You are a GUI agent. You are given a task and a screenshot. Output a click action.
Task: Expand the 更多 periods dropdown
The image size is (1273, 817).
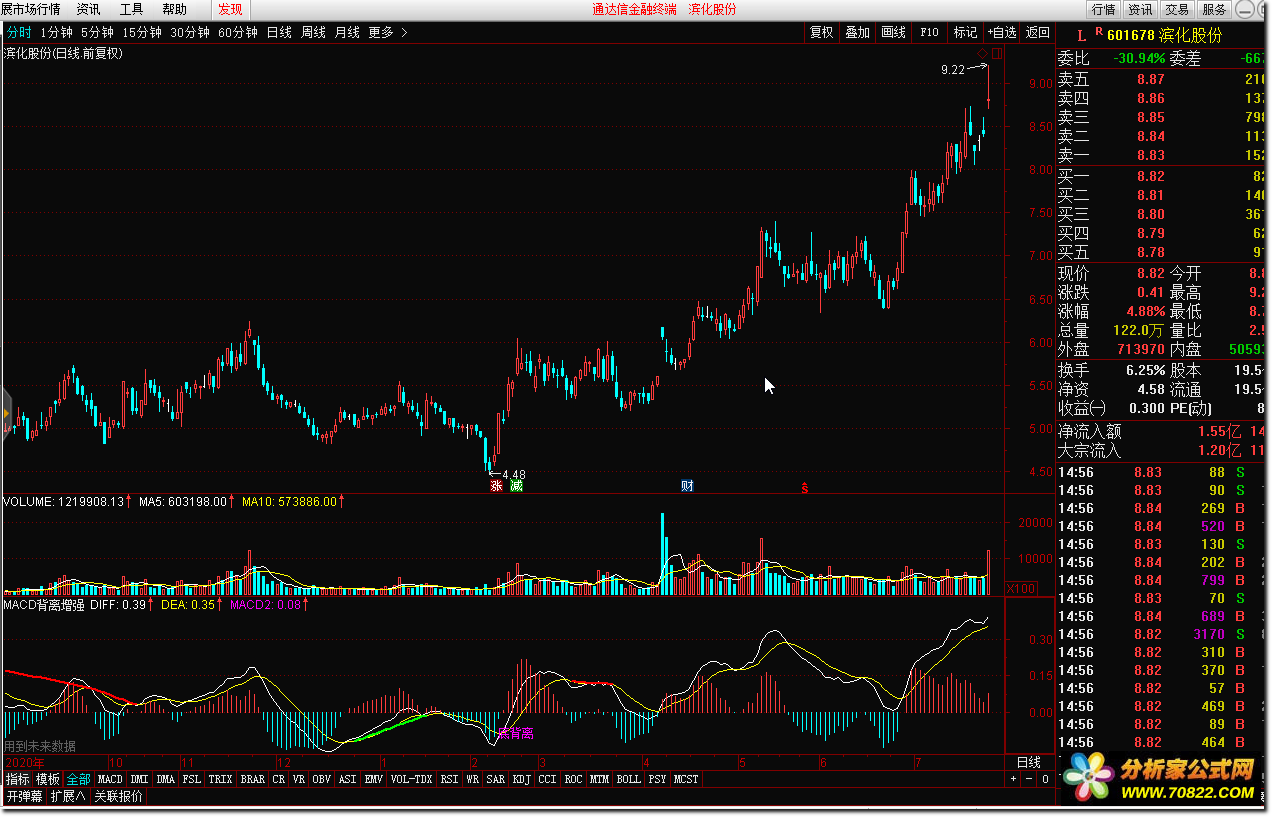coord(388,32)
